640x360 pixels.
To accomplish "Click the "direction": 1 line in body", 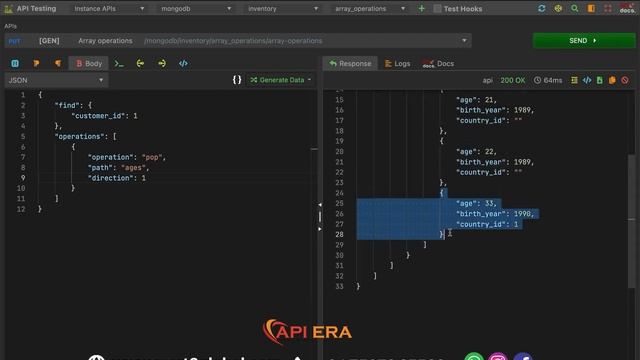I will coord(117,178).
